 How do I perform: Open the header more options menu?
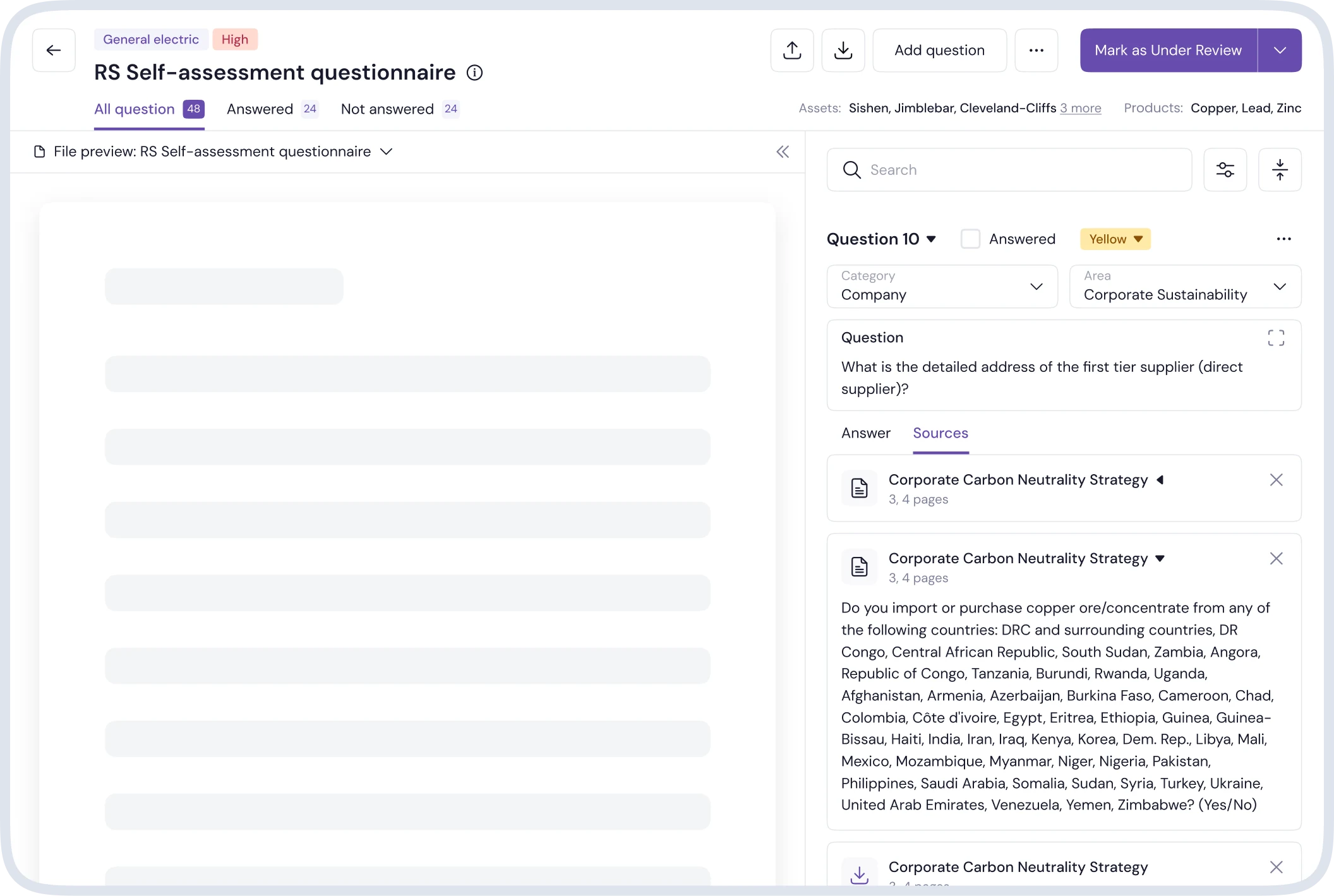[x=1037, y=51]
